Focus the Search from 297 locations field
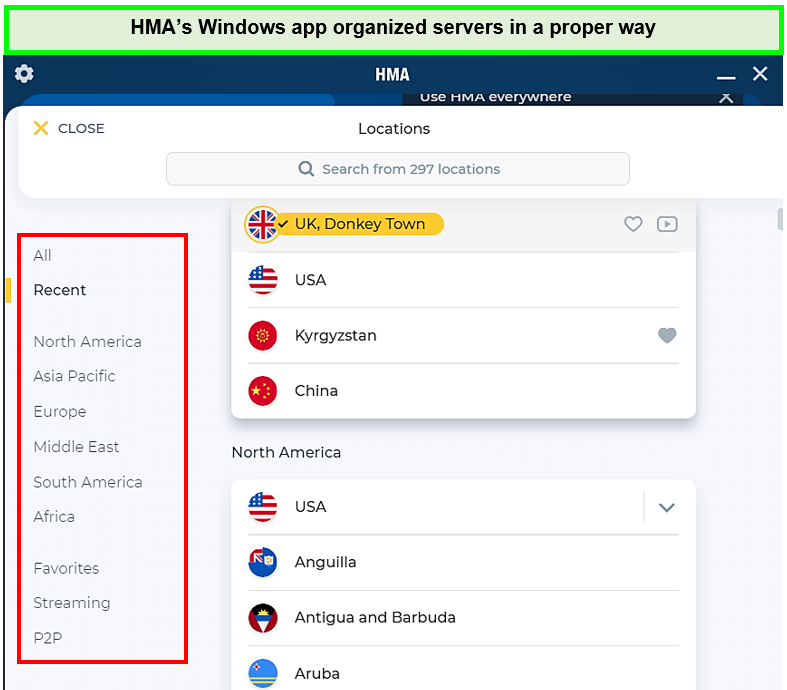 click(x=398, y=169)
